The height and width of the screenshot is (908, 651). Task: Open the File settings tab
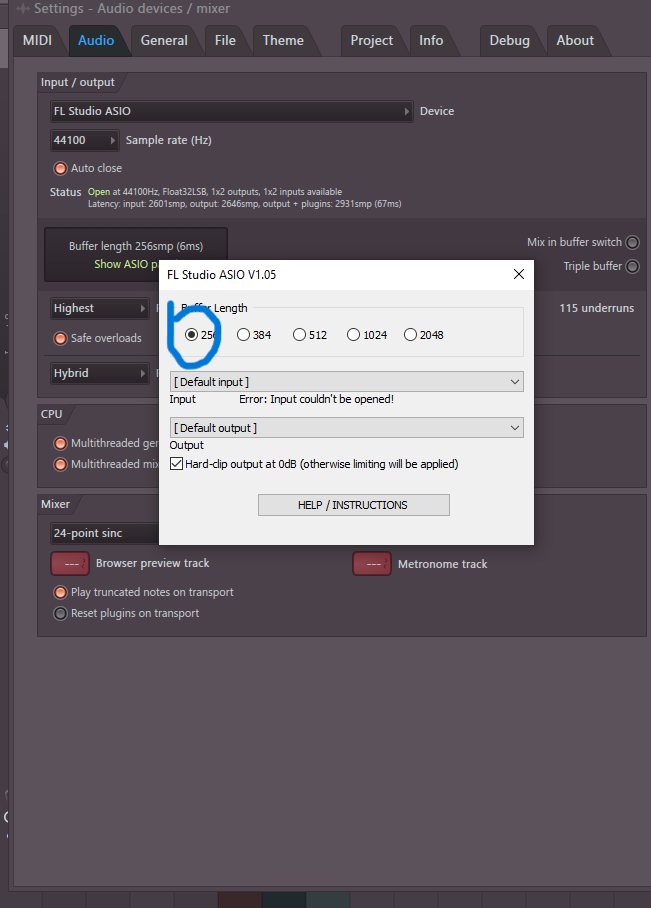[225, 41]
